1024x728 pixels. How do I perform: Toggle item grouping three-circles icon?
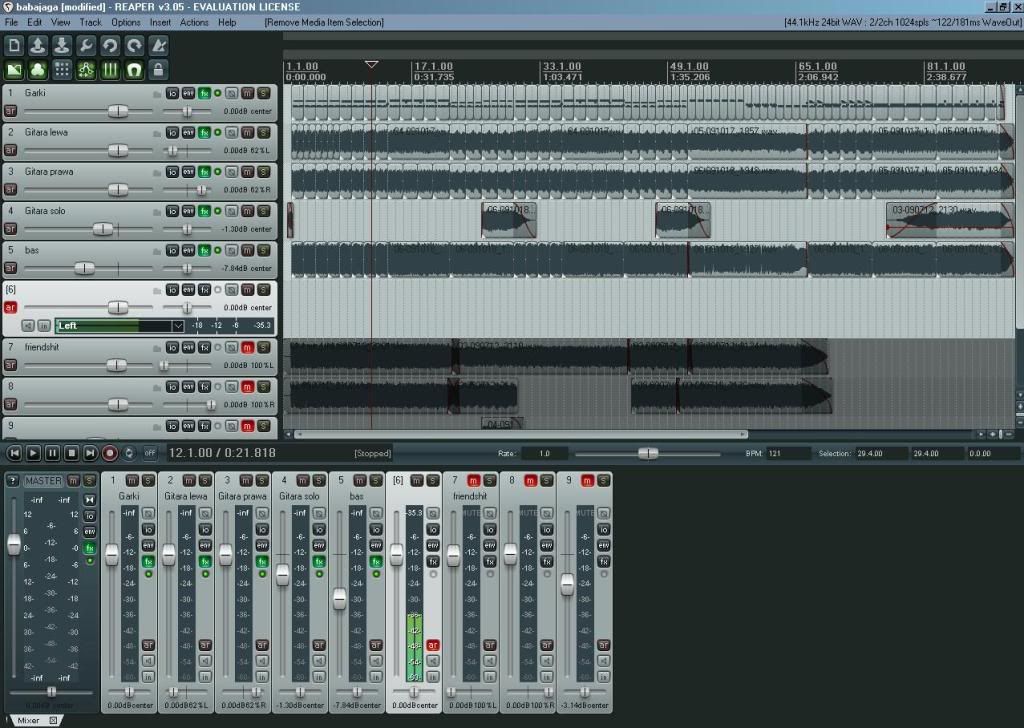pos(38,70)
